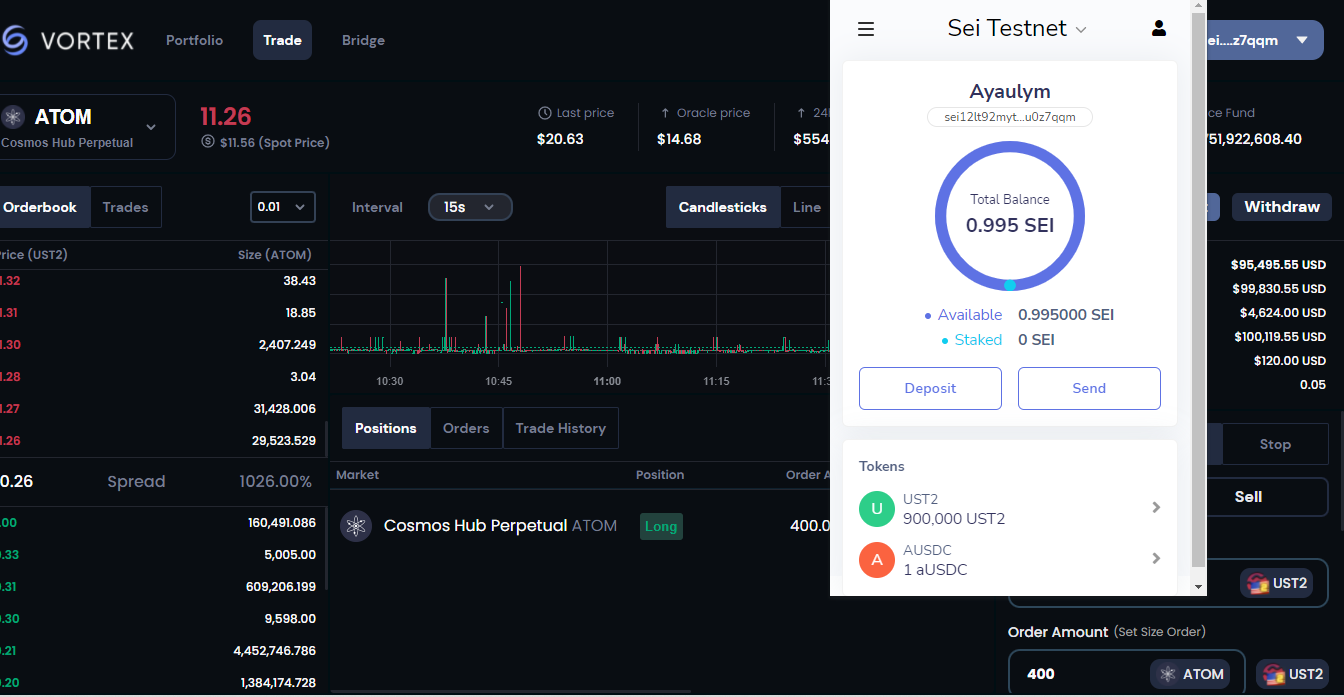Switch chart to Candlesticks view
Viewport: 1344px width, 697px height.
pyautogui.click(x=723, y=207)
